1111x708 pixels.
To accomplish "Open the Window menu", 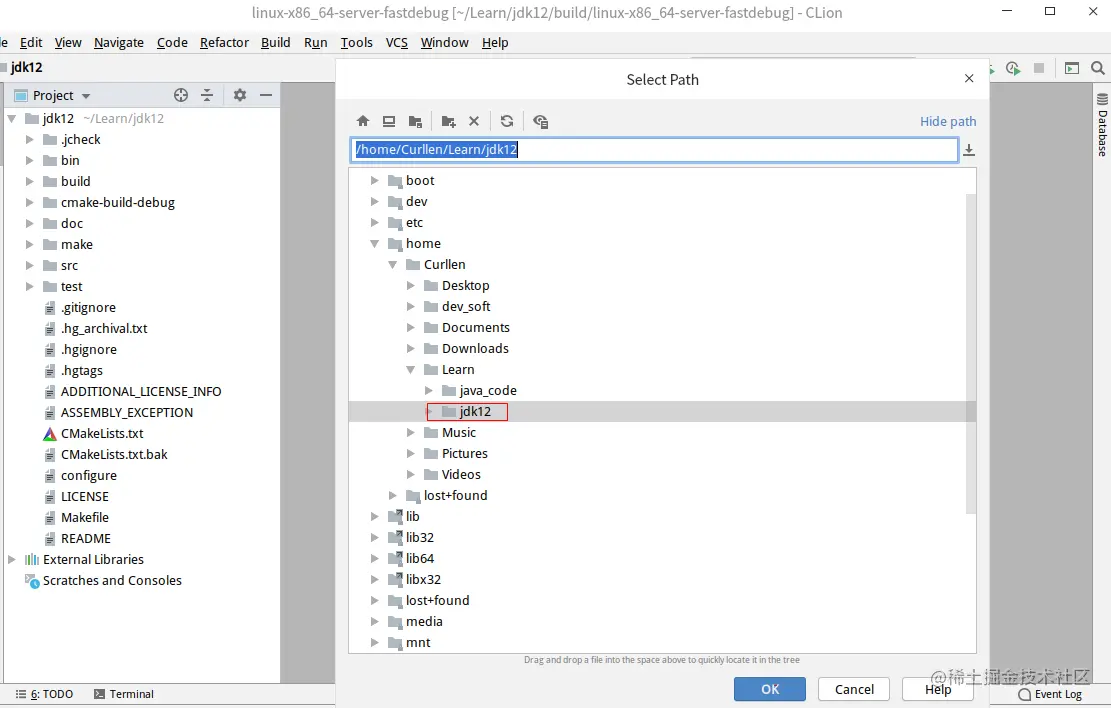I will [x=444, y=43].
